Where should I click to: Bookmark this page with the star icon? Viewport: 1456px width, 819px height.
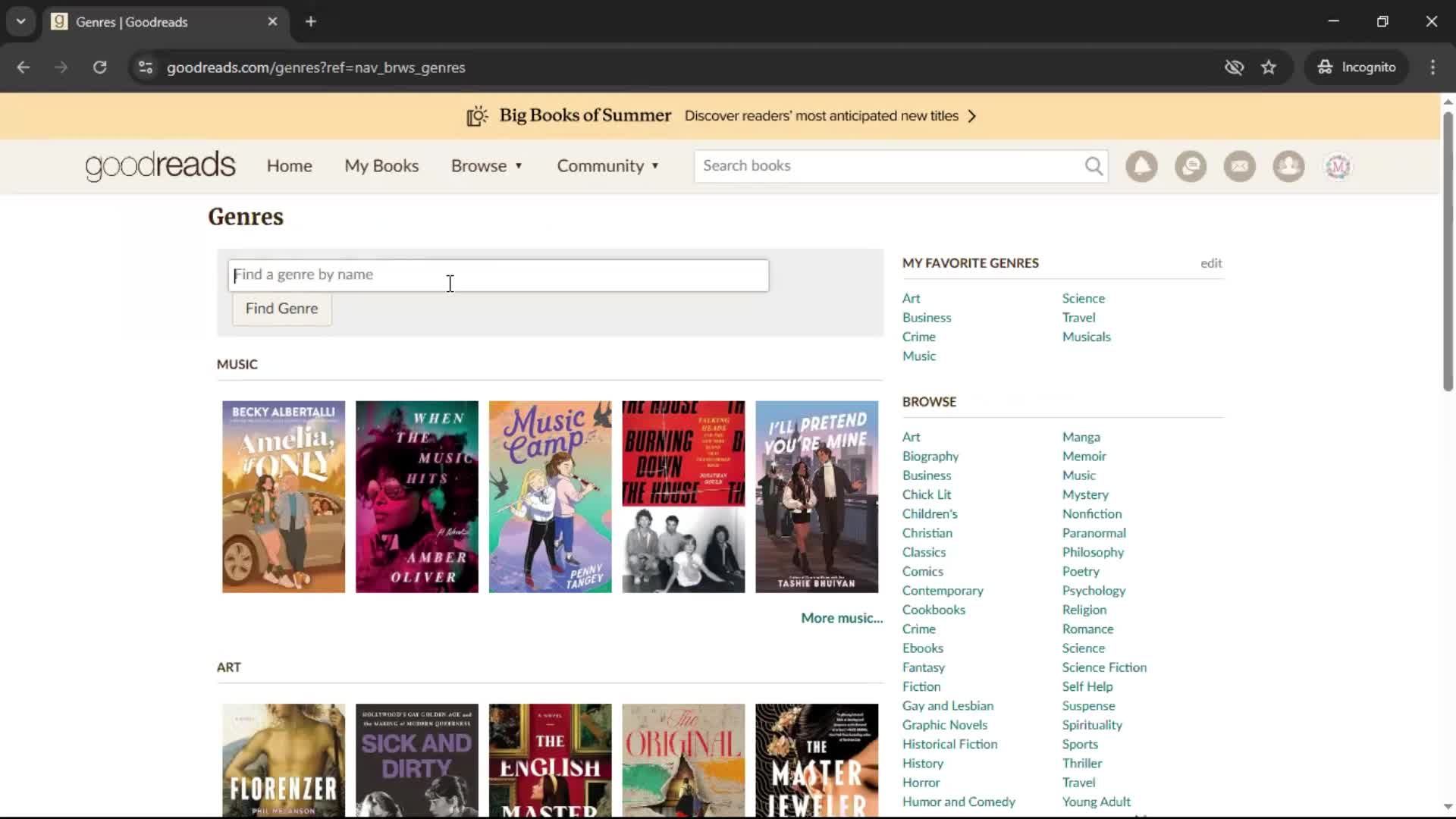[1269, 67]
